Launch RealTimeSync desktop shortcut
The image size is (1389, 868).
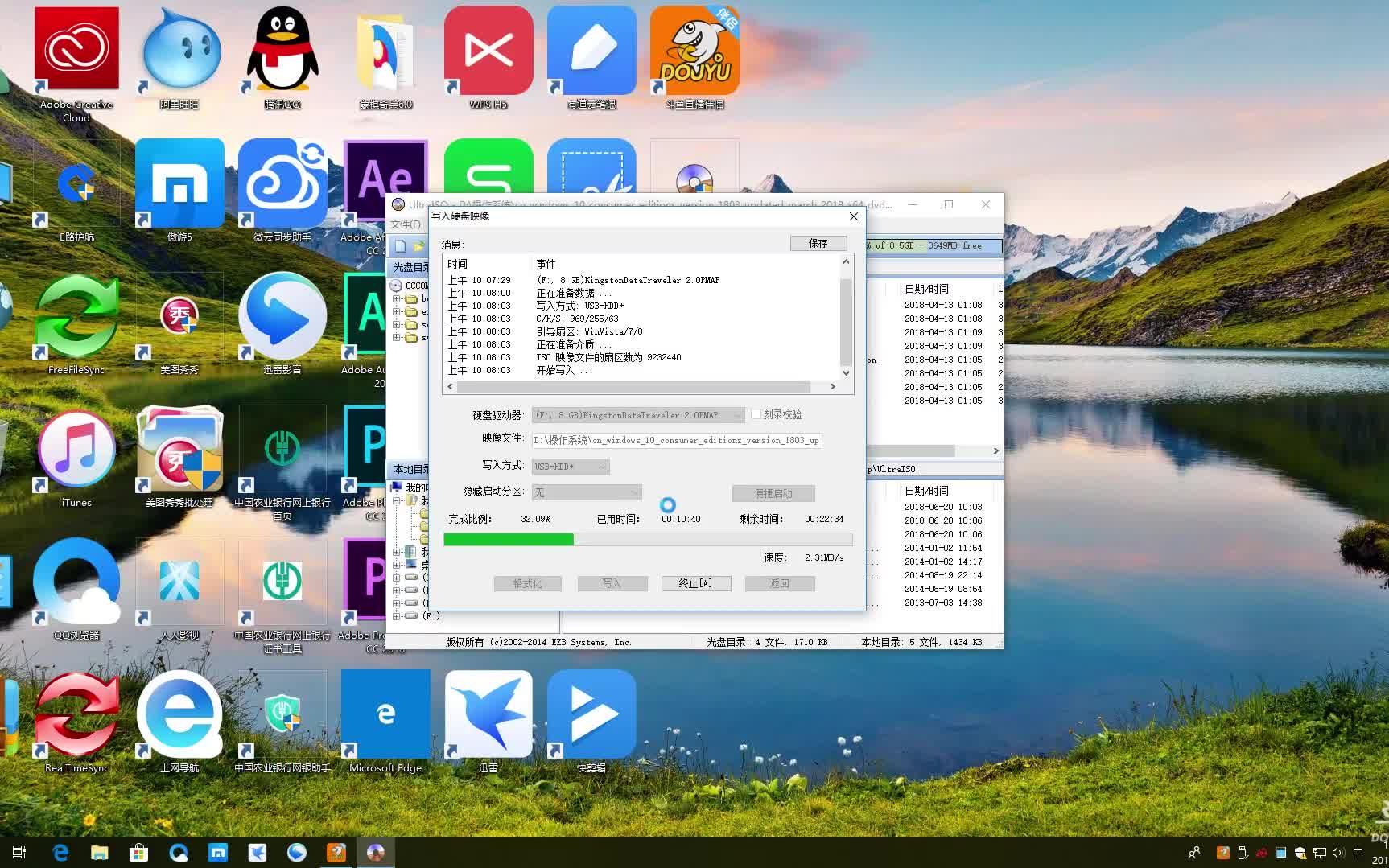pos(76,722)
